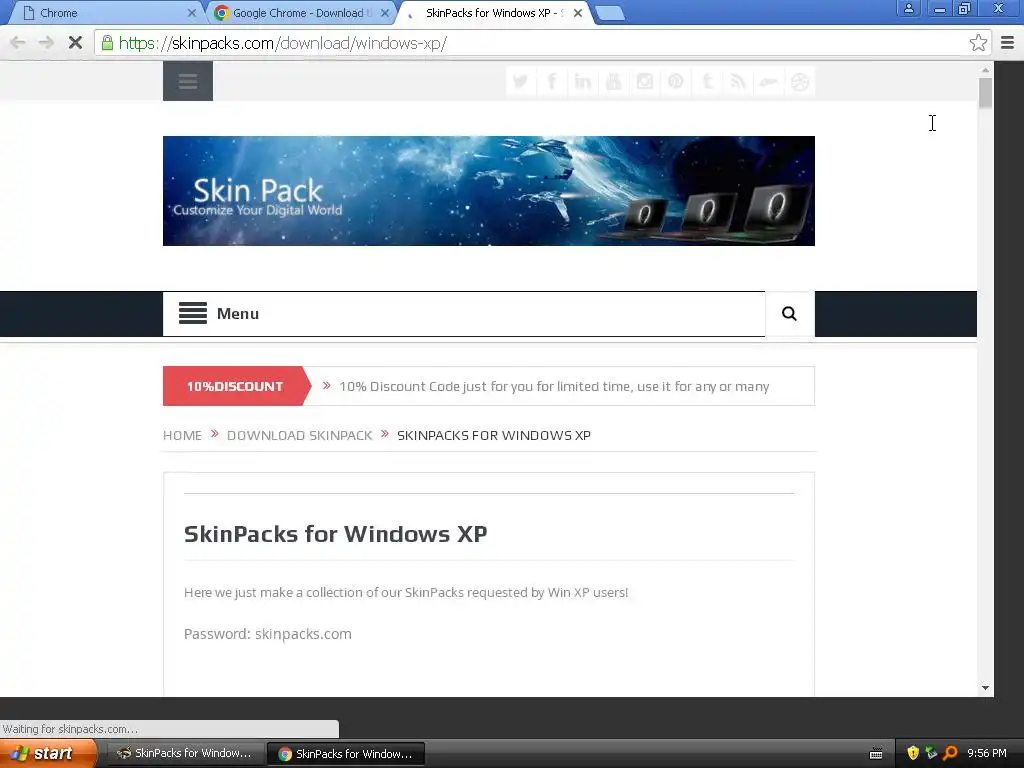
Task: Open the Twitter social icon
Action: click(x=520, y=82)
